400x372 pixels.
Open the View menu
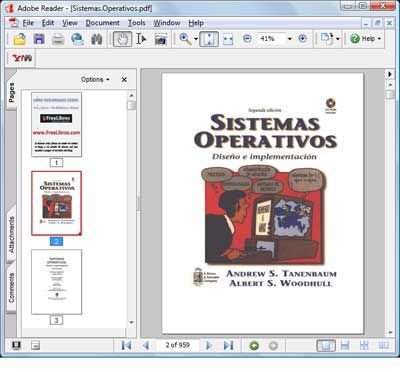(x=70, y=23)
